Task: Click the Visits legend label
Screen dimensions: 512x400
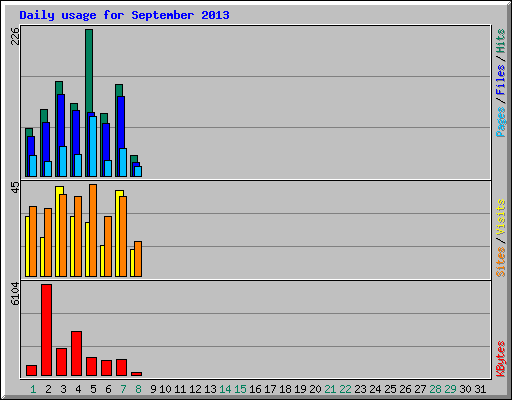Action: (x=501, y=217)
